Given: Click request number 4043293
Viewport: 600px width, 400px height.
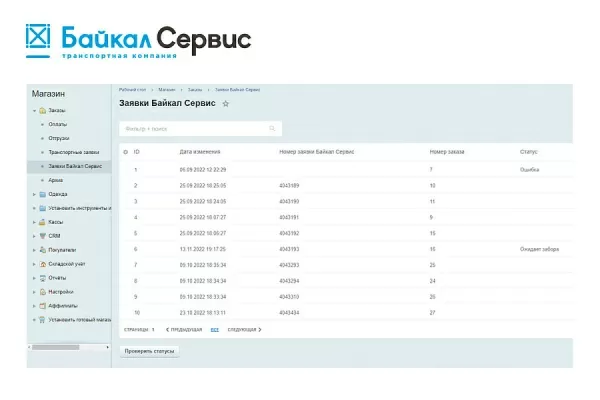Looking at the screenshot, I should point(289,265).
